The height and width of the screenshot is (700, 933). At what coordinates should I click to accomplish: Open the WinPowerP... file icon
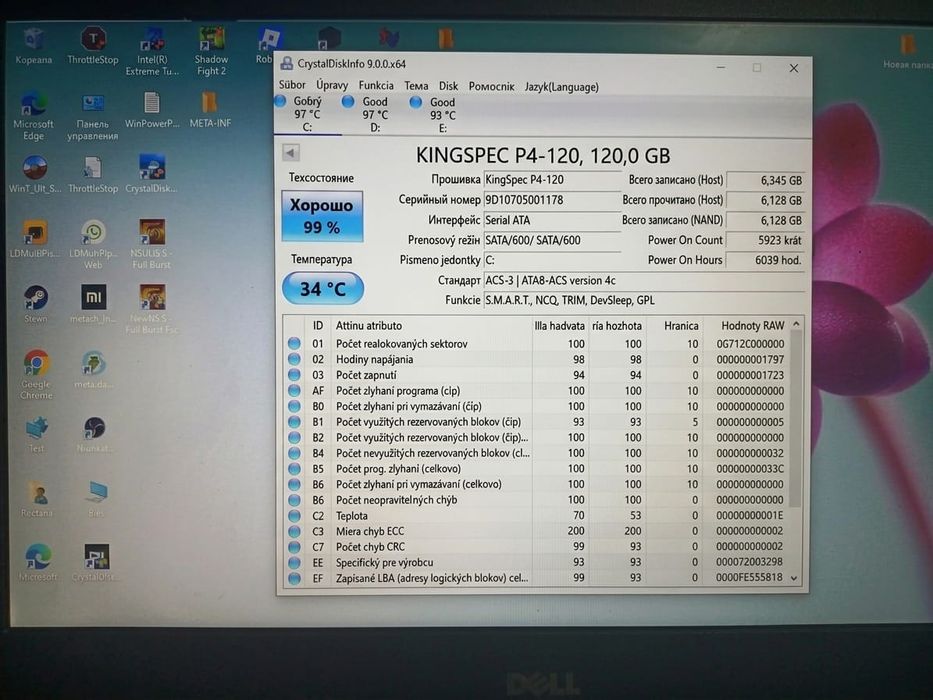[x=152, y=110]
